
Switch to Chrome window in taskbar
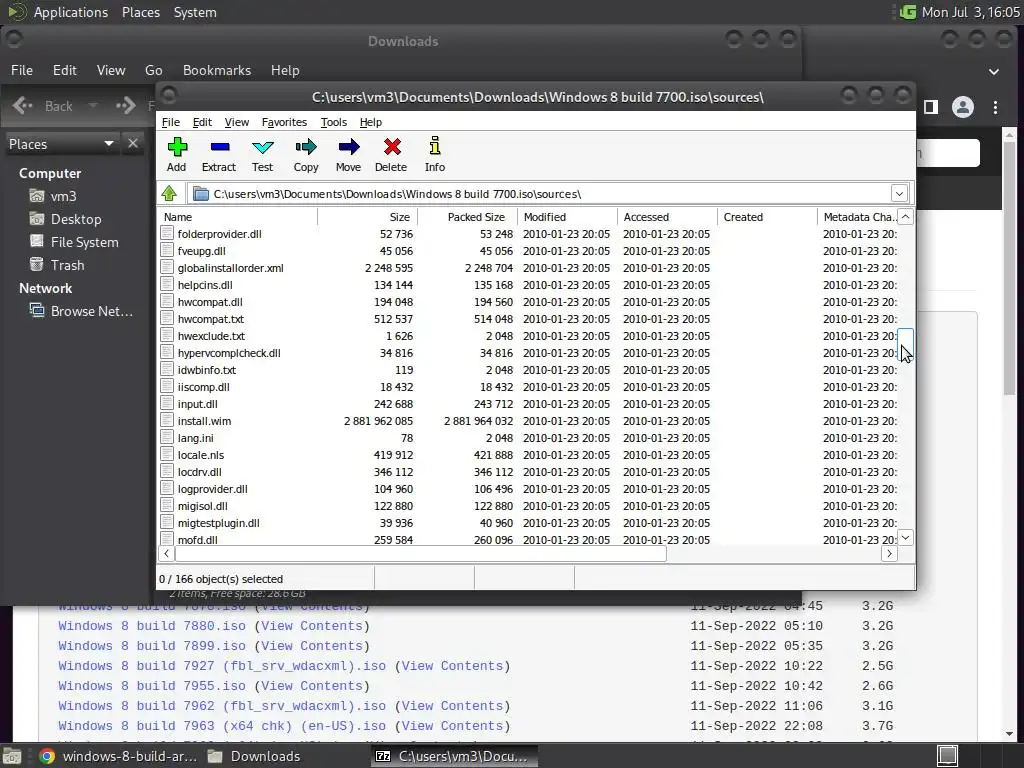pos(118,756)
